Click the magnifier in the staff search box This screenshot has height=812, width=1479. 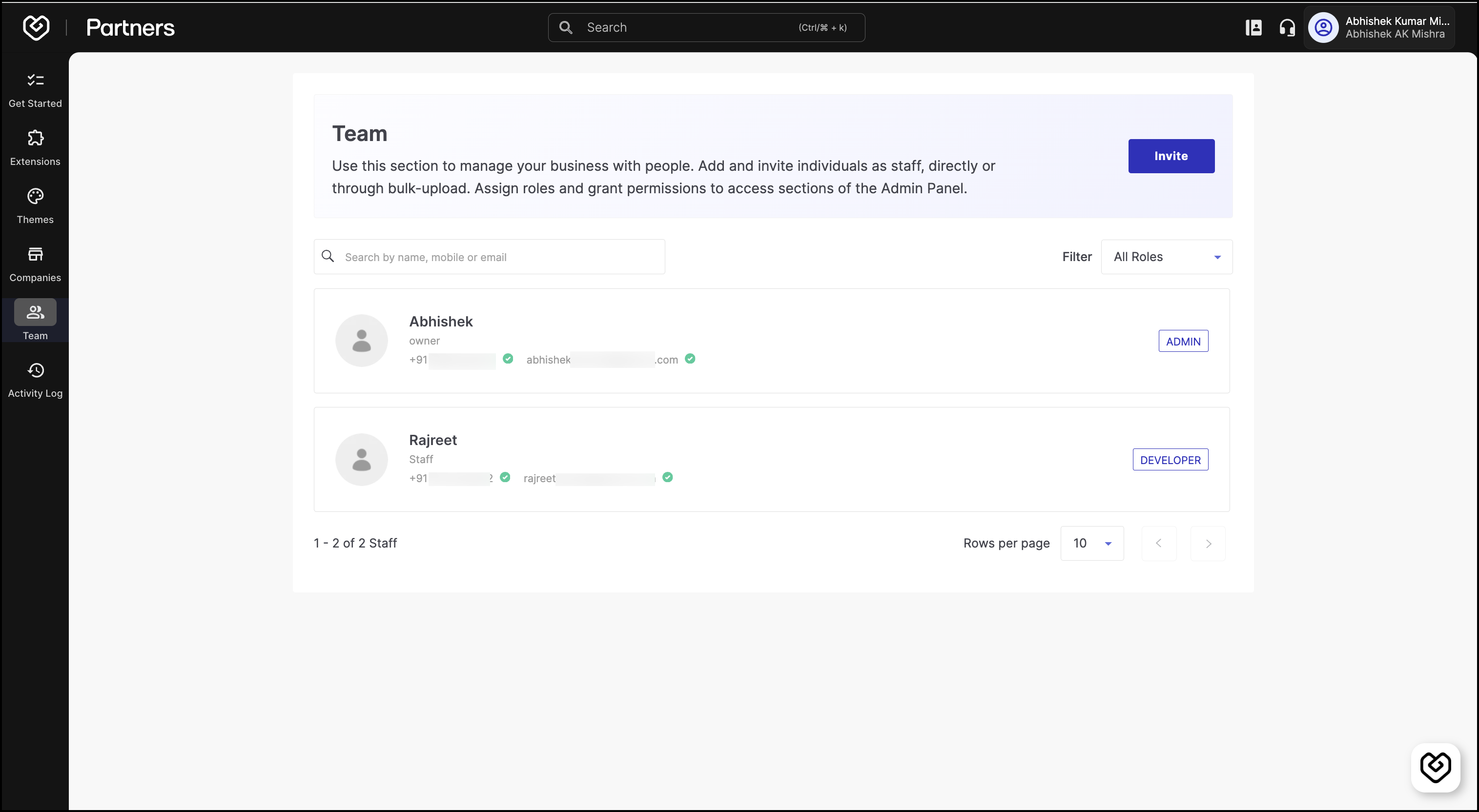pyautogui.click(x=328, y=256)
